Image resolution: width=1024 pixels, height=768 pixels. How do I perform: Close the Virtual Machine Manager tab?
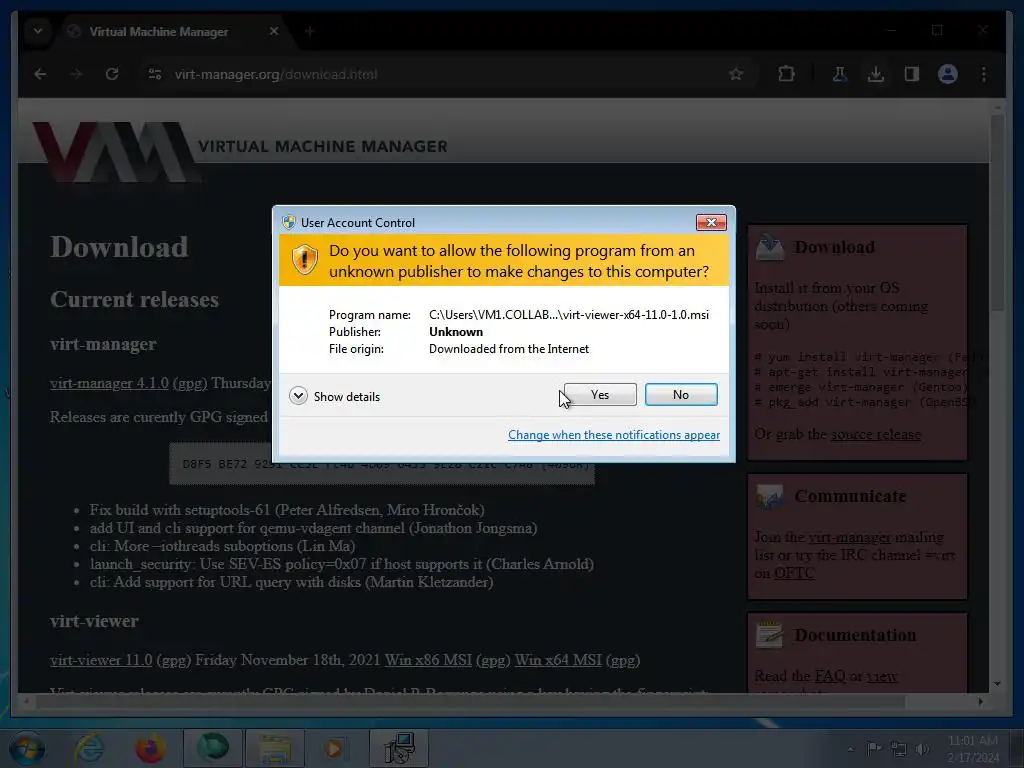pyautogui.click(x=274, y=31)
